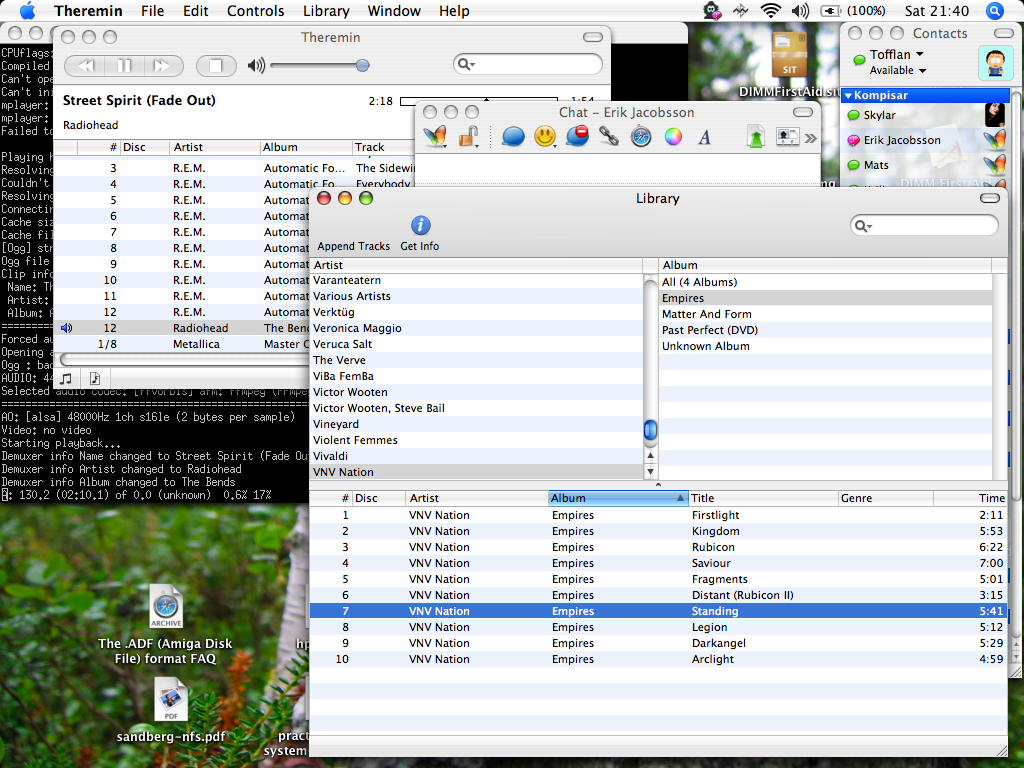Select The Verve in artist list
Screen dimensions: 1024x768
(x=477, y=360)
